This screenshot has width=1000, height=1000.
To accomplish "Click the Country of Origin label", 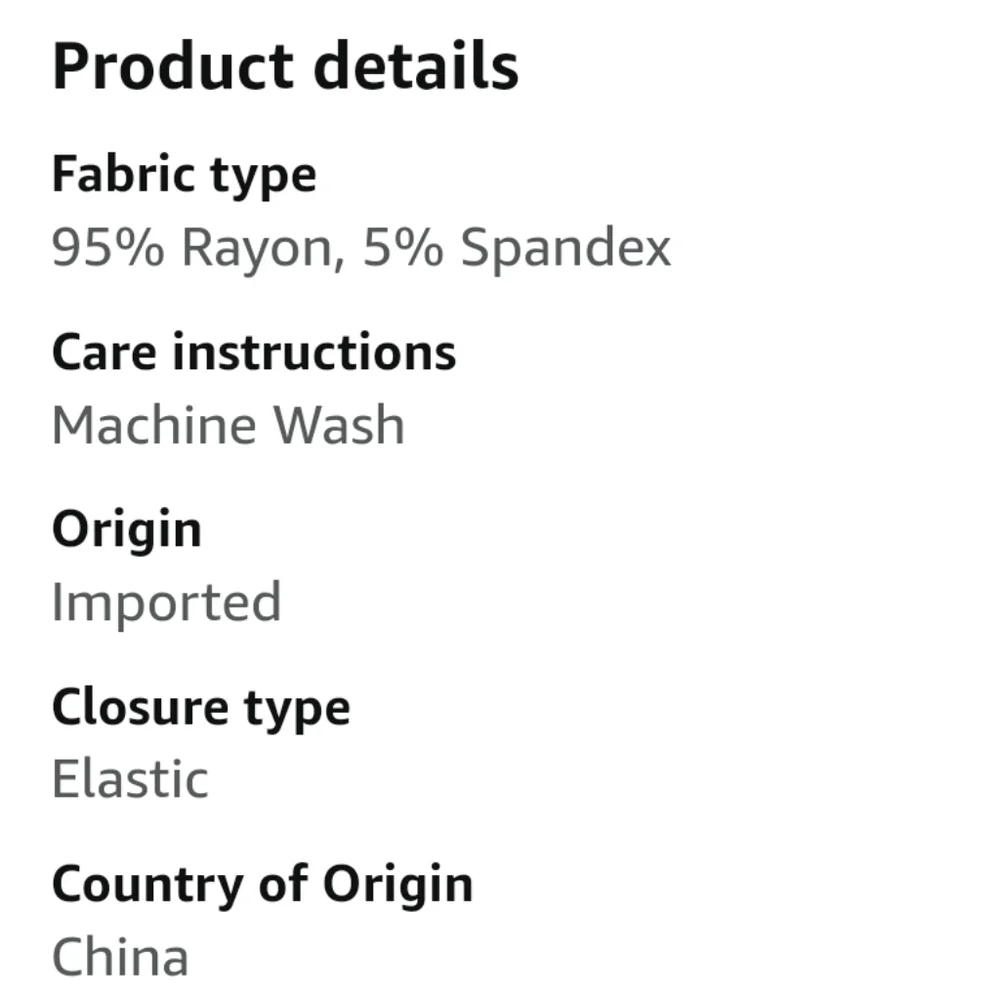I will coord(263,886).
